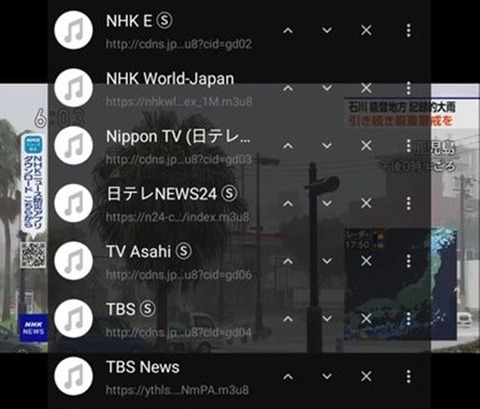The height and width of the screenshot is (409, 480).
Task: Play the 日テレNEWS24 stream
Action: click(x=172, y=194)
